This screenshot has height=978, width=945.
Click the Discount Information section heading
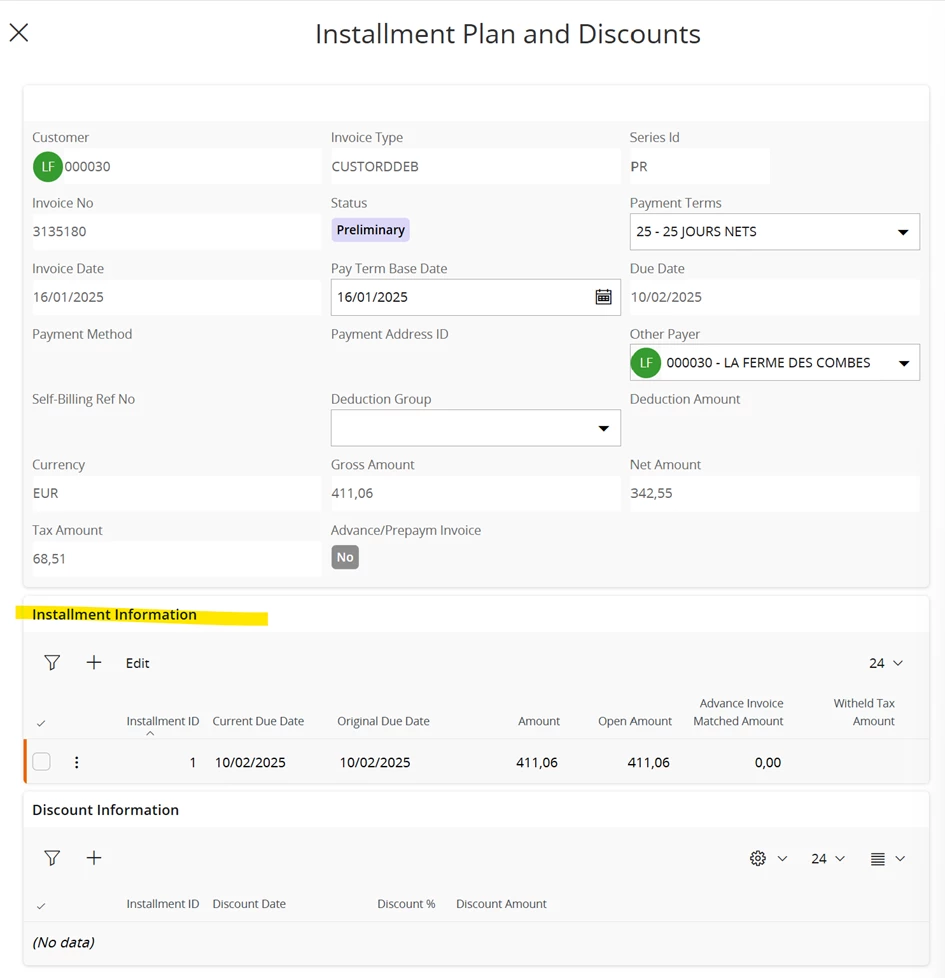(x=105, y=810)
